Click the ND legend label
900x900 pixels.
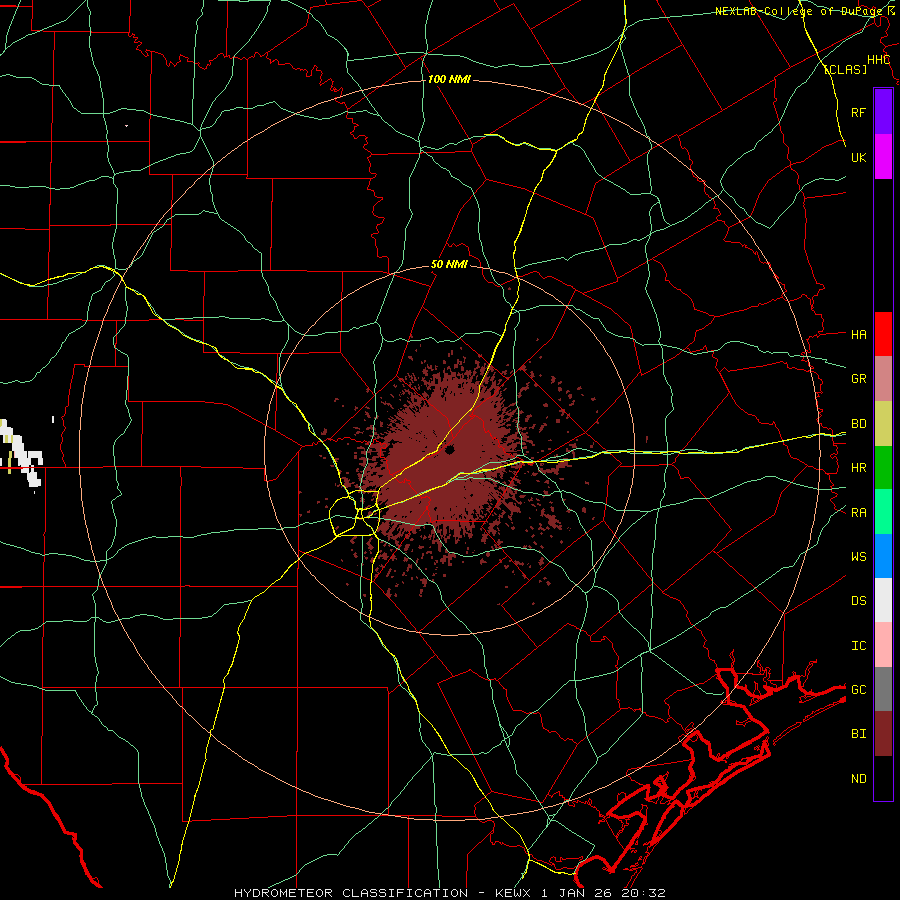pos(858,778)
